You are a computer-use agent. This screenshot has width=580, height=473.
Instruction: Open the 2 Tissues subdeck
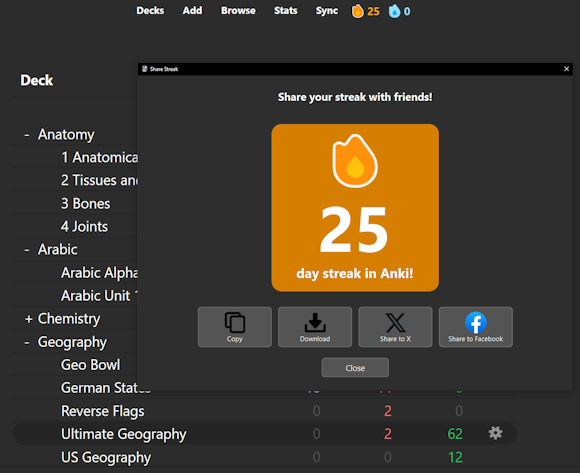click(99, 180)
